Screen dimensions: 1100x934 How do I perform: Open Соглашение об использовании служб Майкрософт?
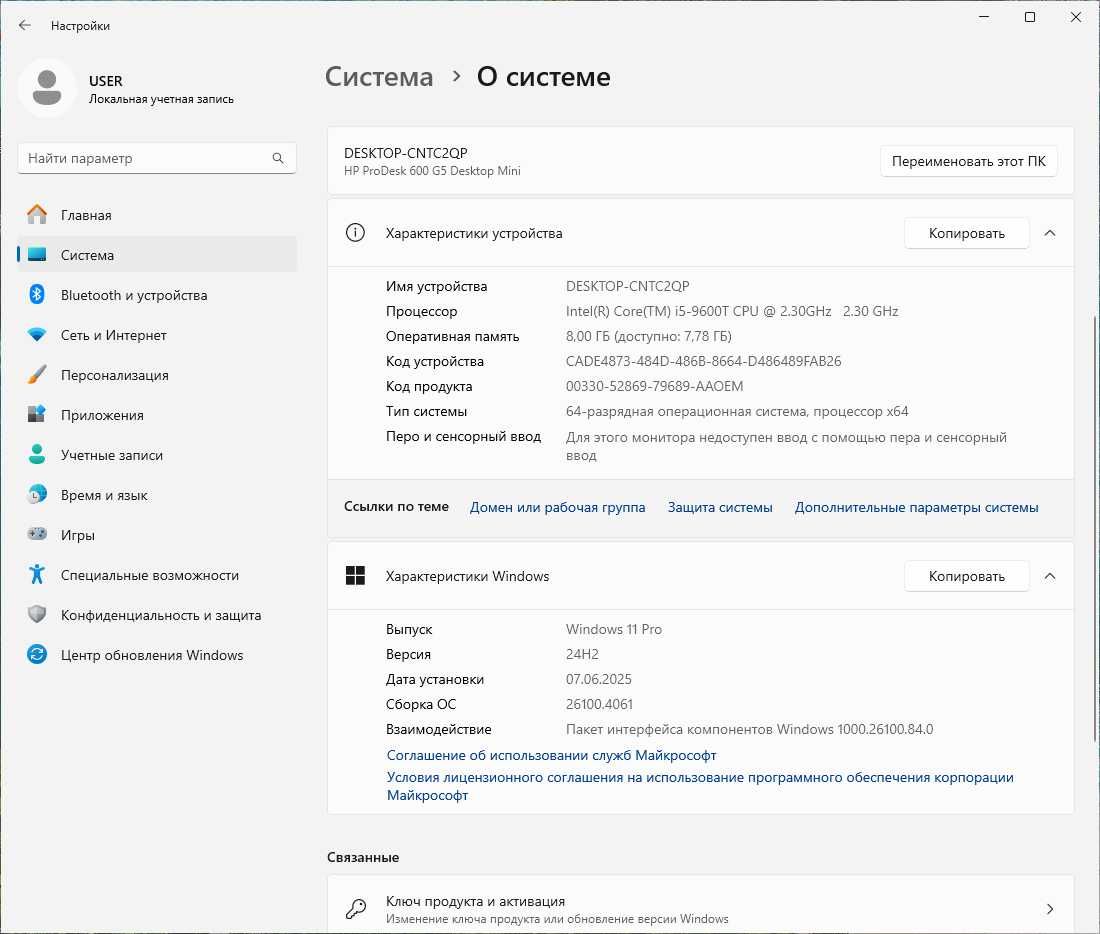coord(551,755)
